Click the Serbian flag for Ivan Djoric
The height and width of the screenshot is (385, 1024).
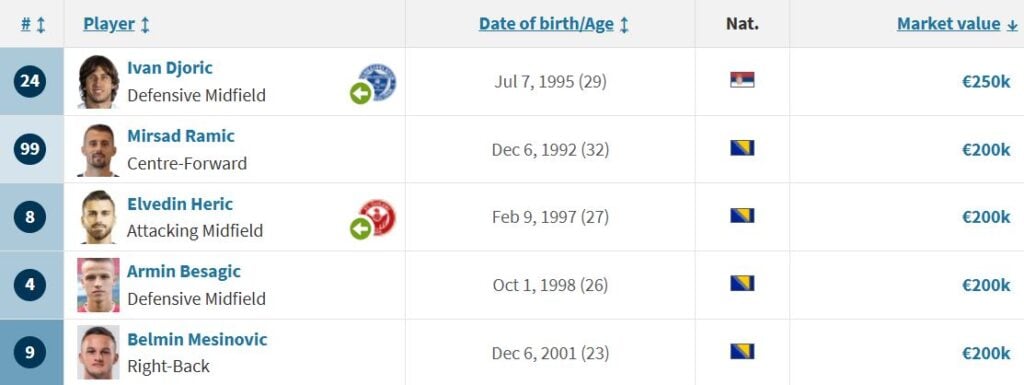pos(742,80)
